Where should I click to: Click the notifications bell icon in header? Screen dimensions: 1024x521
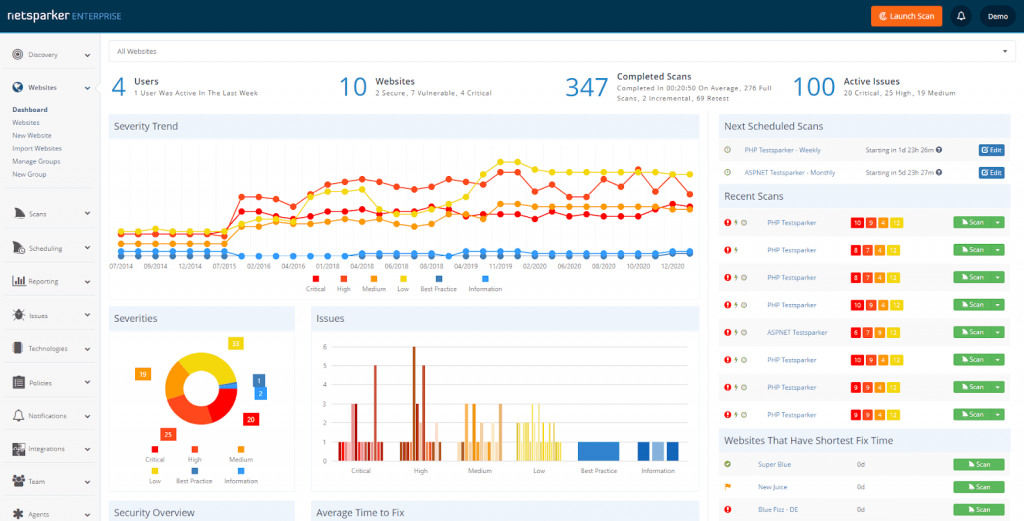(x=961, y=16)
